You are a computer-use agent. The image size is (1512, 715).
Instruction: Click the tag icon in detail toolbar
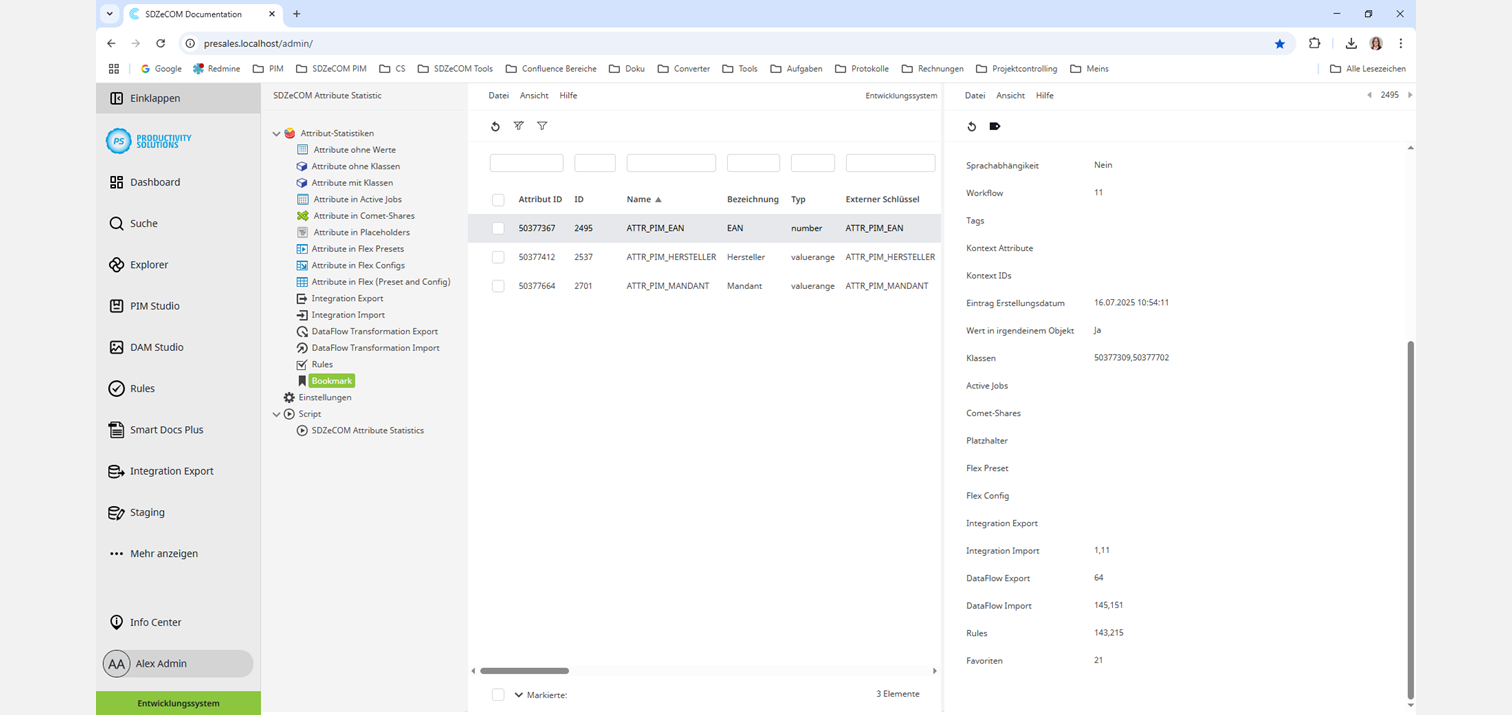994,126
